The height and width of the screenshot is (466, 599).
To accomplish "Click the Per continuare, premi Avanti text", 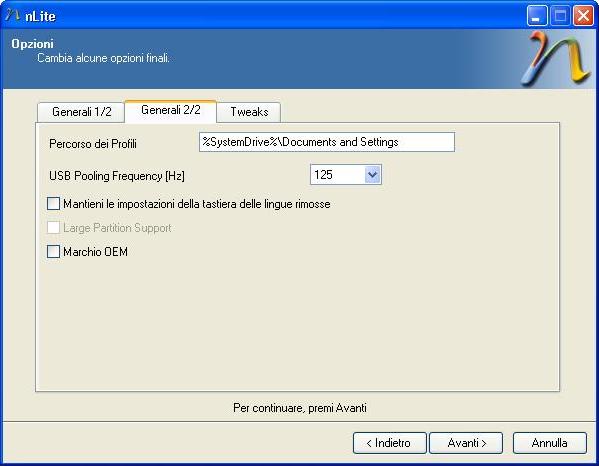I will (300, 408).
